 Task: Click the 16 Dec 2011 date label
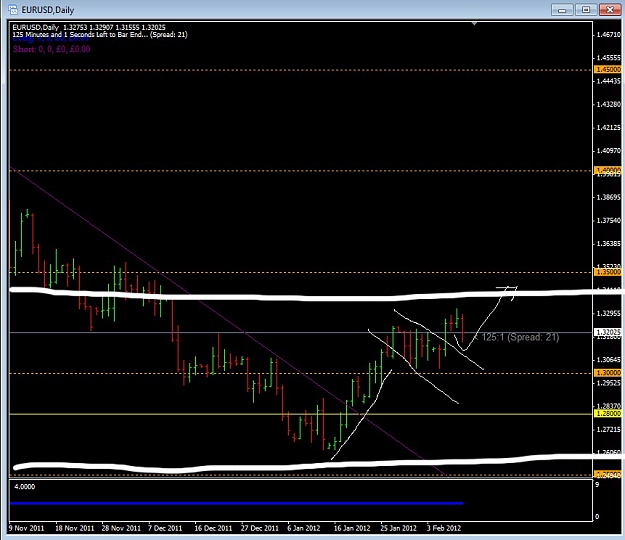coord(213,528)
